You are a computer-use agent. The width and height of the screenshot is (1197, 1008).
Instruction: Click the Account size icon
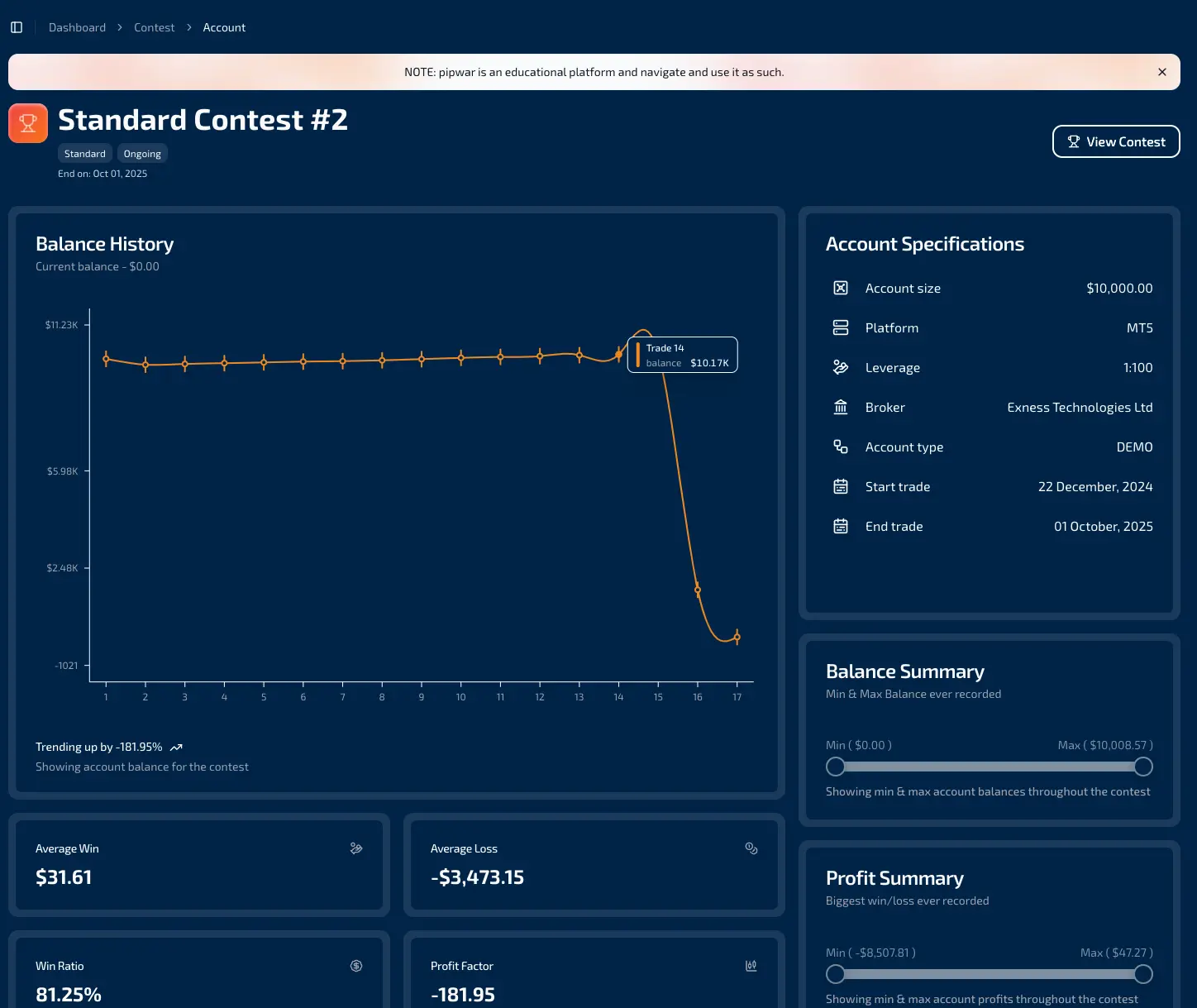[x=841, y=288]
